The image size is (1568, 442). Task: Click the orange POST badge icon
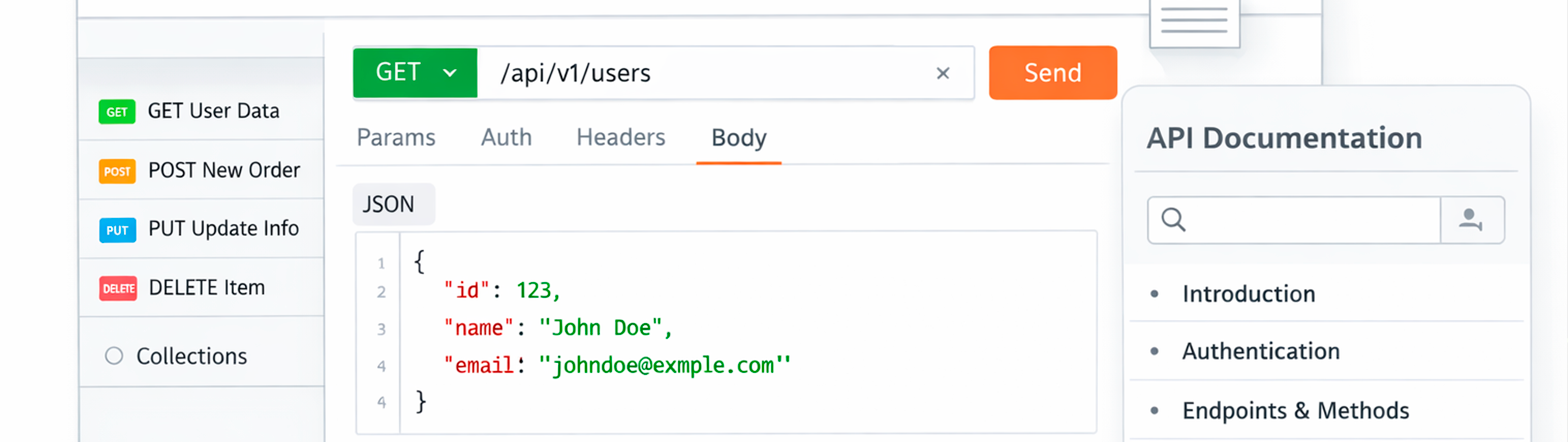click(117, 171)
